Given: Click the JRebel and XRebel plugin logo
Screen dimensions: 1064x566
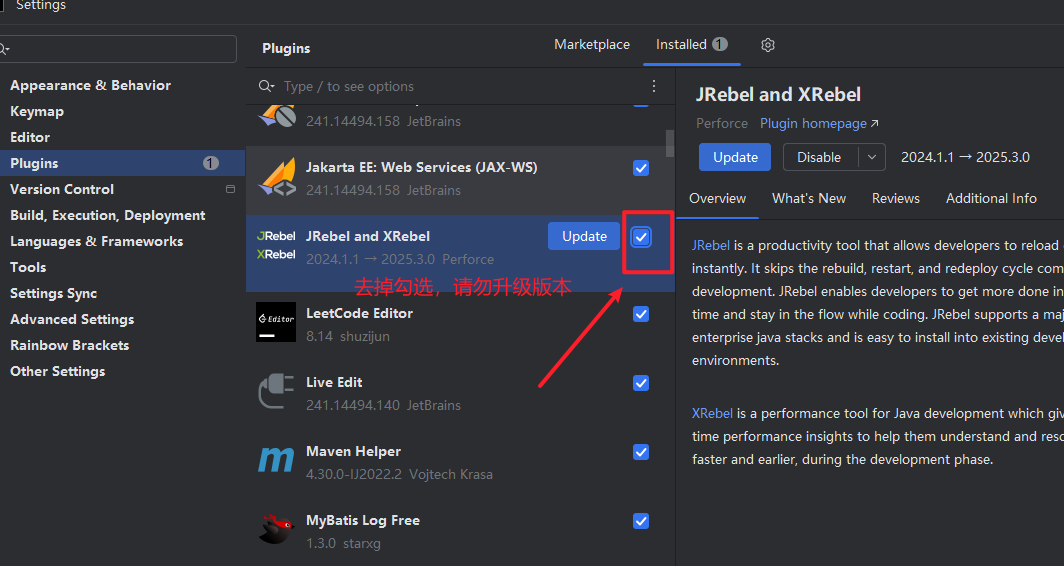Looking at the screenshot, I should pyautogui.click(x=276, y=246).
